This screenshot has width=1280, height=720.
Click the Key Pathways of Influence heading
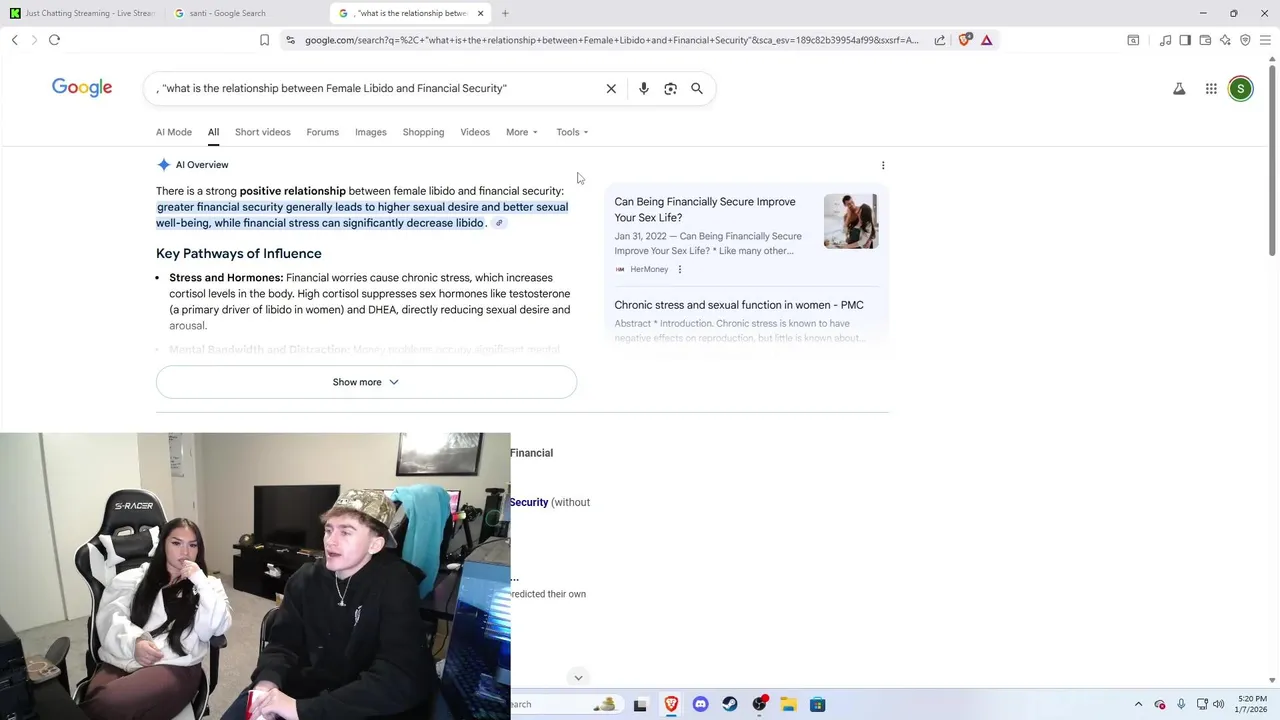[239, 253]
